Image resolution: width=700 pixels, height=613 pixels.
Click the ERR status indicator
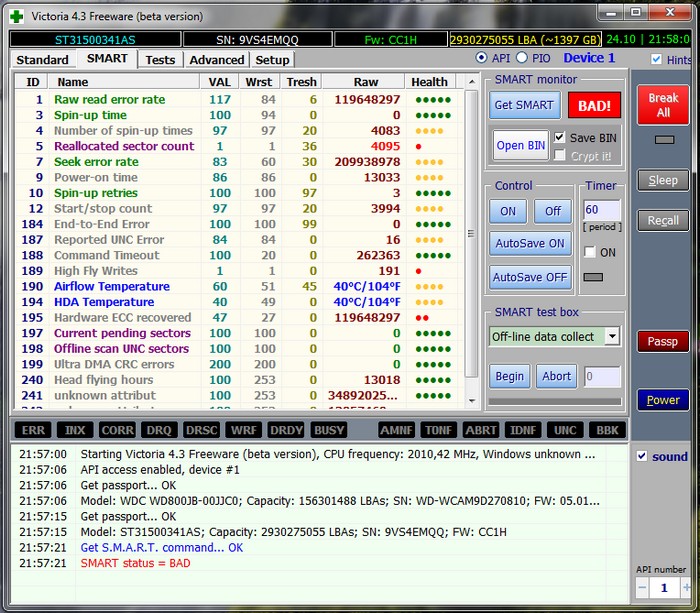click(x=34, y=429)
